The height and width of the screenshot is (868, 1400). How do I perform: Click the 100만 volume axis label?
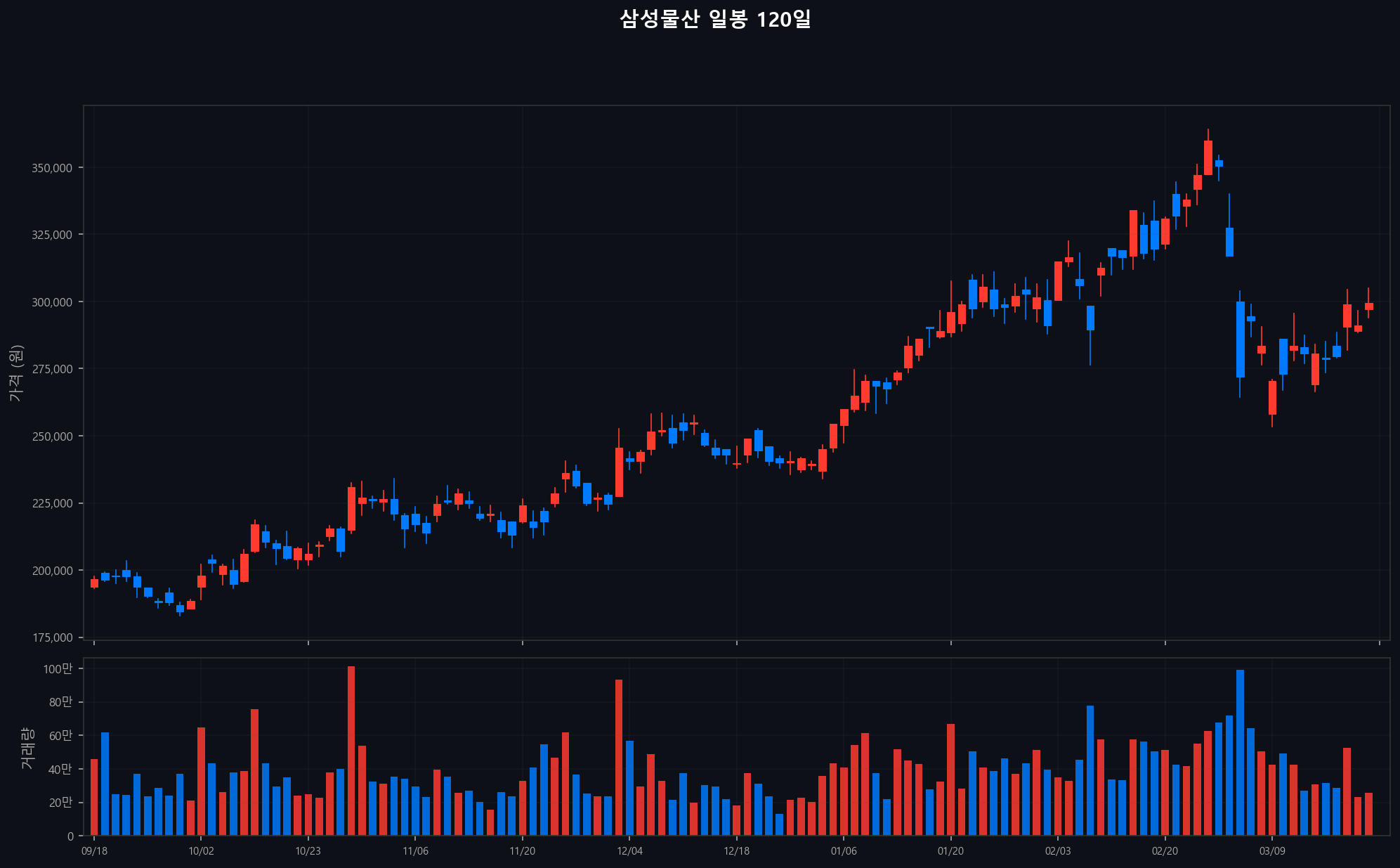coord(58,669)
